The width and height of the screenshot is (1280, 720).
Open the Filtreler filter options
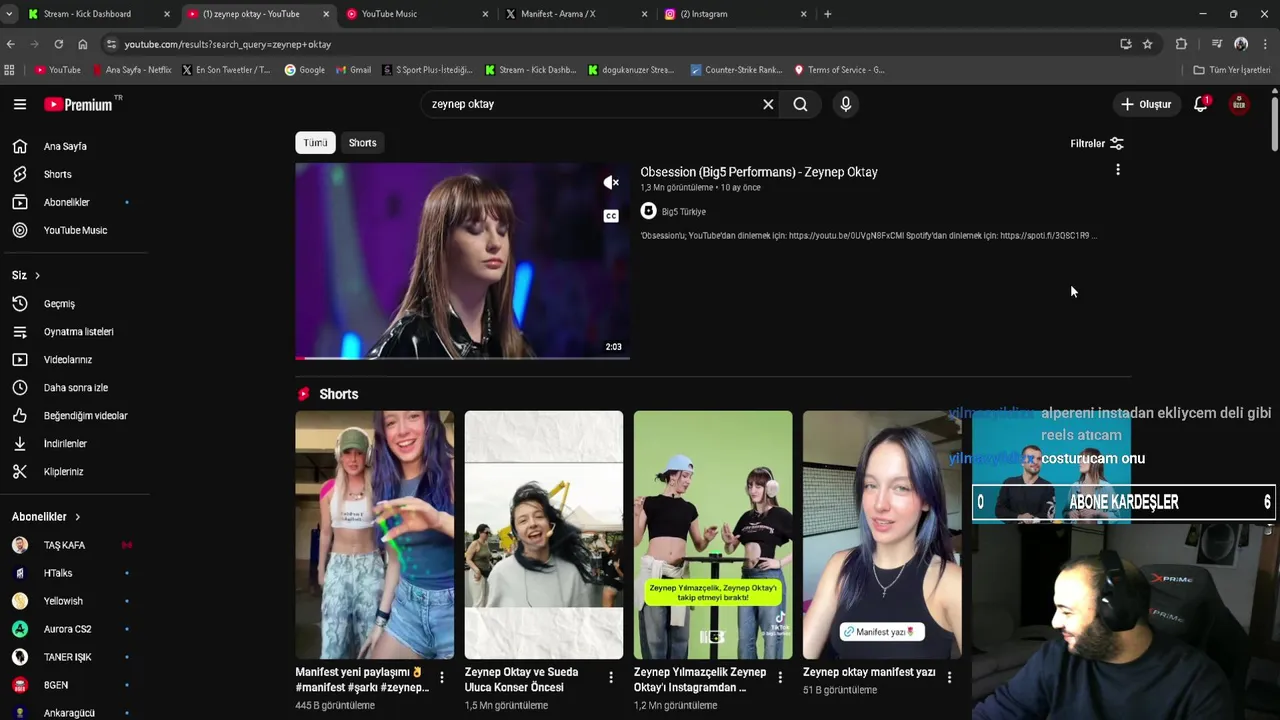(x=1096, y=143)
